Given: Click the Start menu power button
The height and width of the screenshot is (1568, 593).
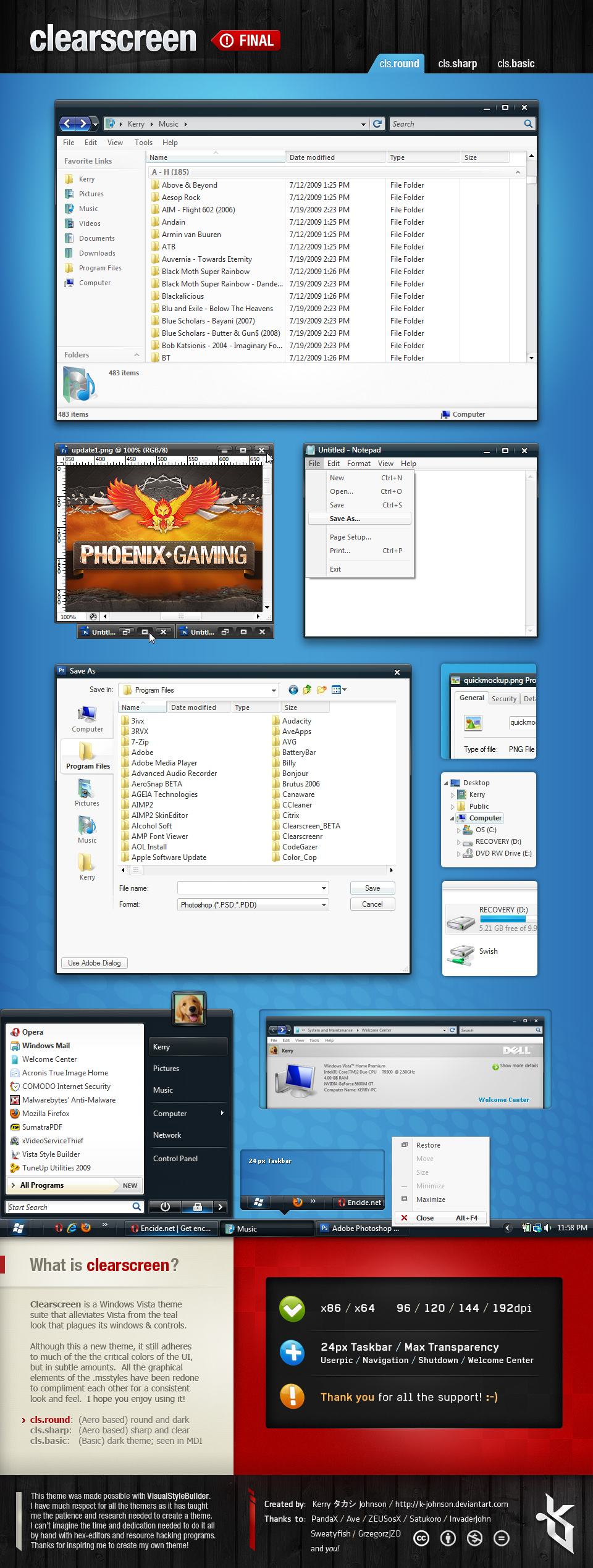Looking at the screenshot, I should tap(165, 1207).
